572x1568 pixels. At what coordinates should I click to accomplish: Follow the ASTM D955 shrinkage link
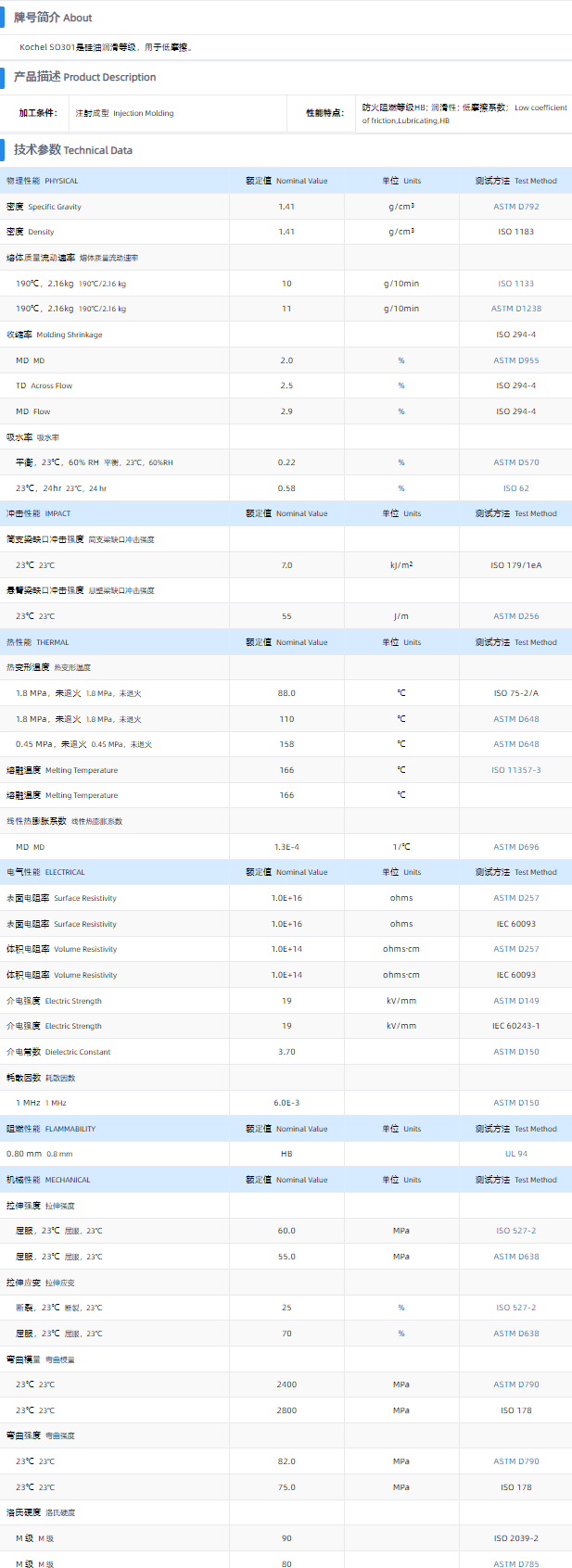coord(515,360)
